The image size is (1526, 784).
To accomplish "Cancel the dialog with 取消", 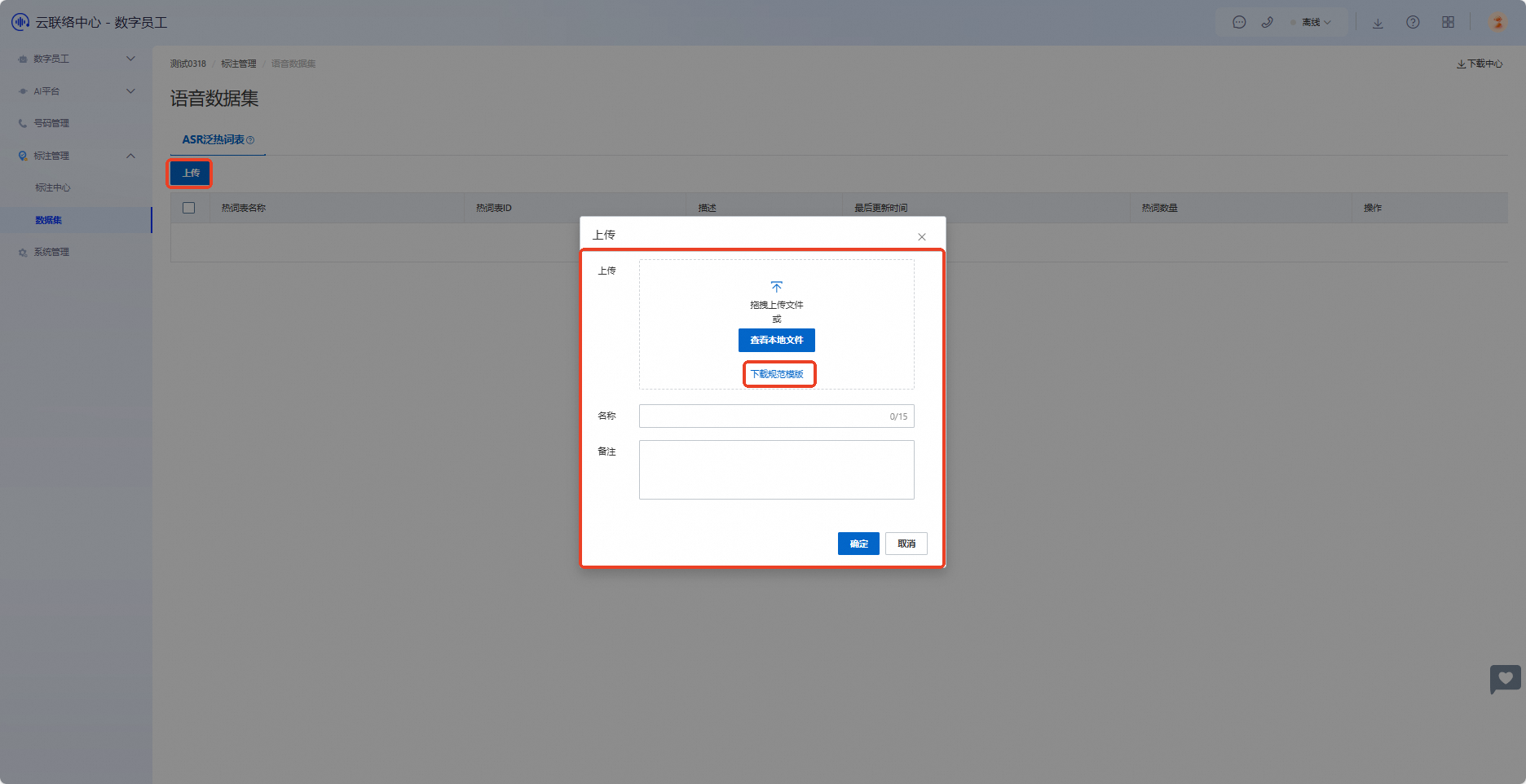I will click(906, 544).
